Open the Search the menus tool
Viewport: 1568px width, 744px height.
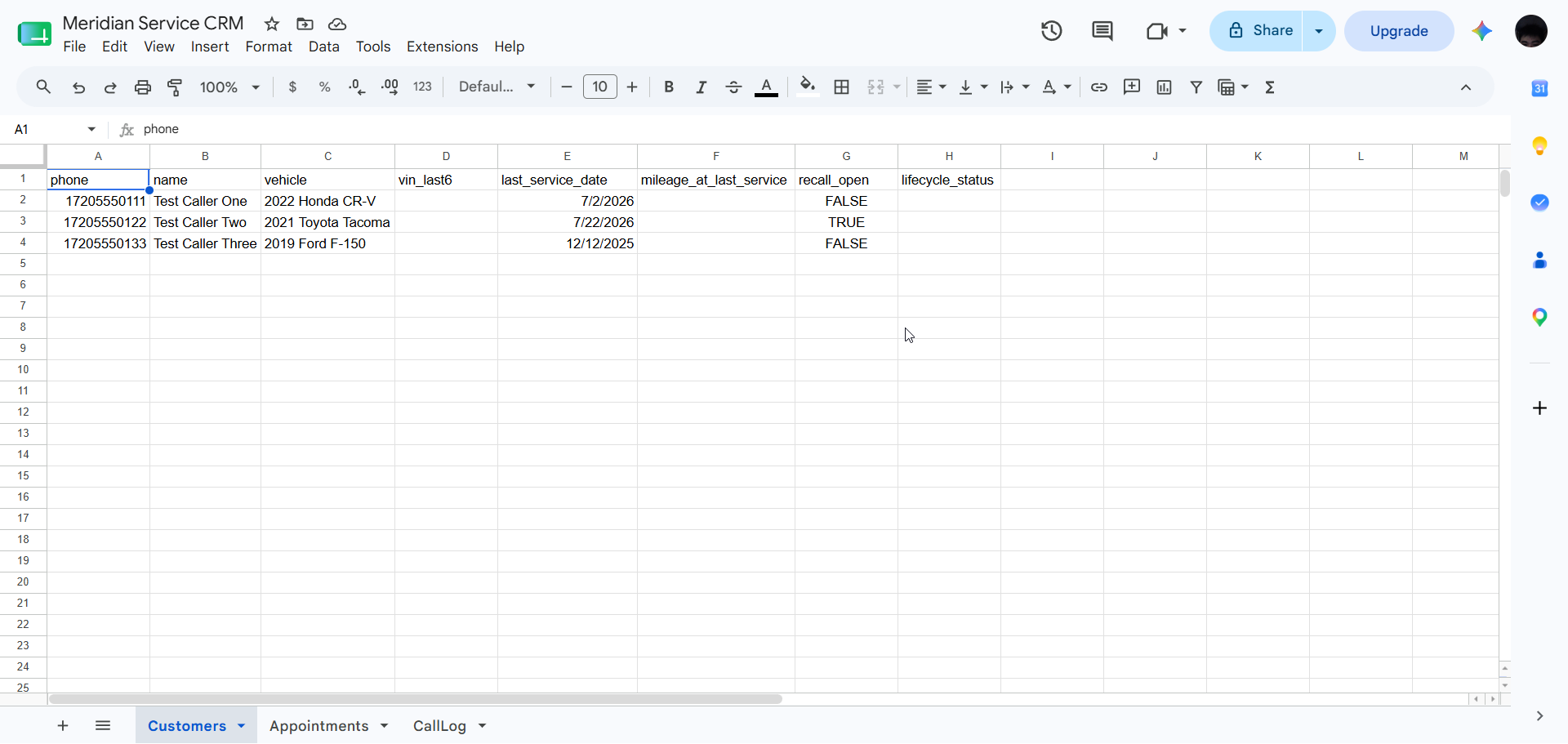pos(44,87)
